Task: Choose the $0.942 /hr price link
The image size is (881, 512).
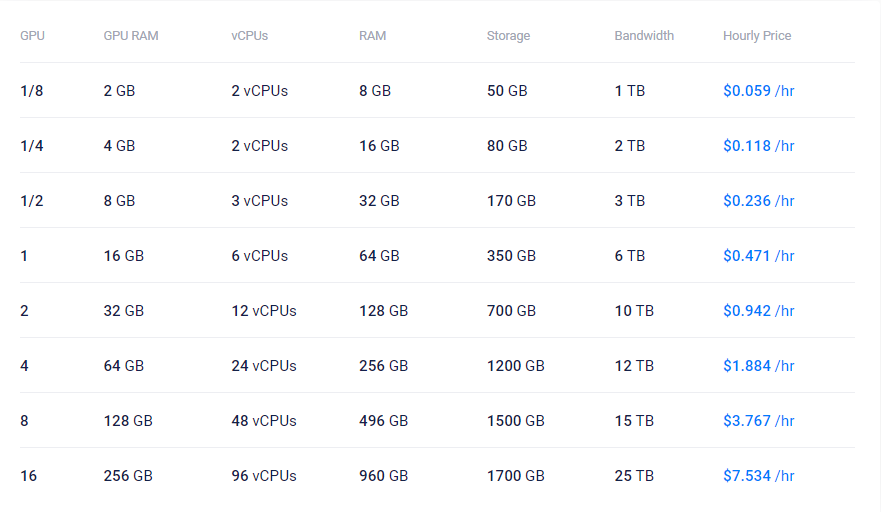Action: [x=758, y=311]
